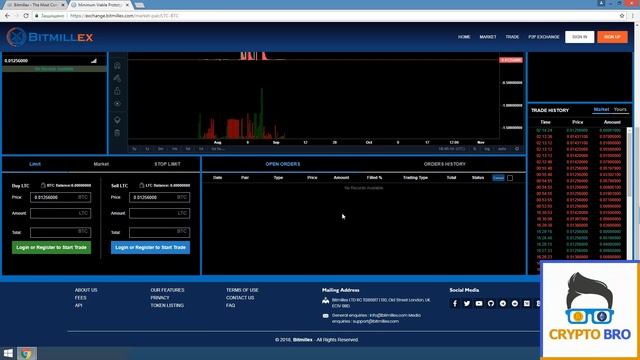Open the Facebook social media icon
The height and width of the screenshot is (360, 640).
455,304
